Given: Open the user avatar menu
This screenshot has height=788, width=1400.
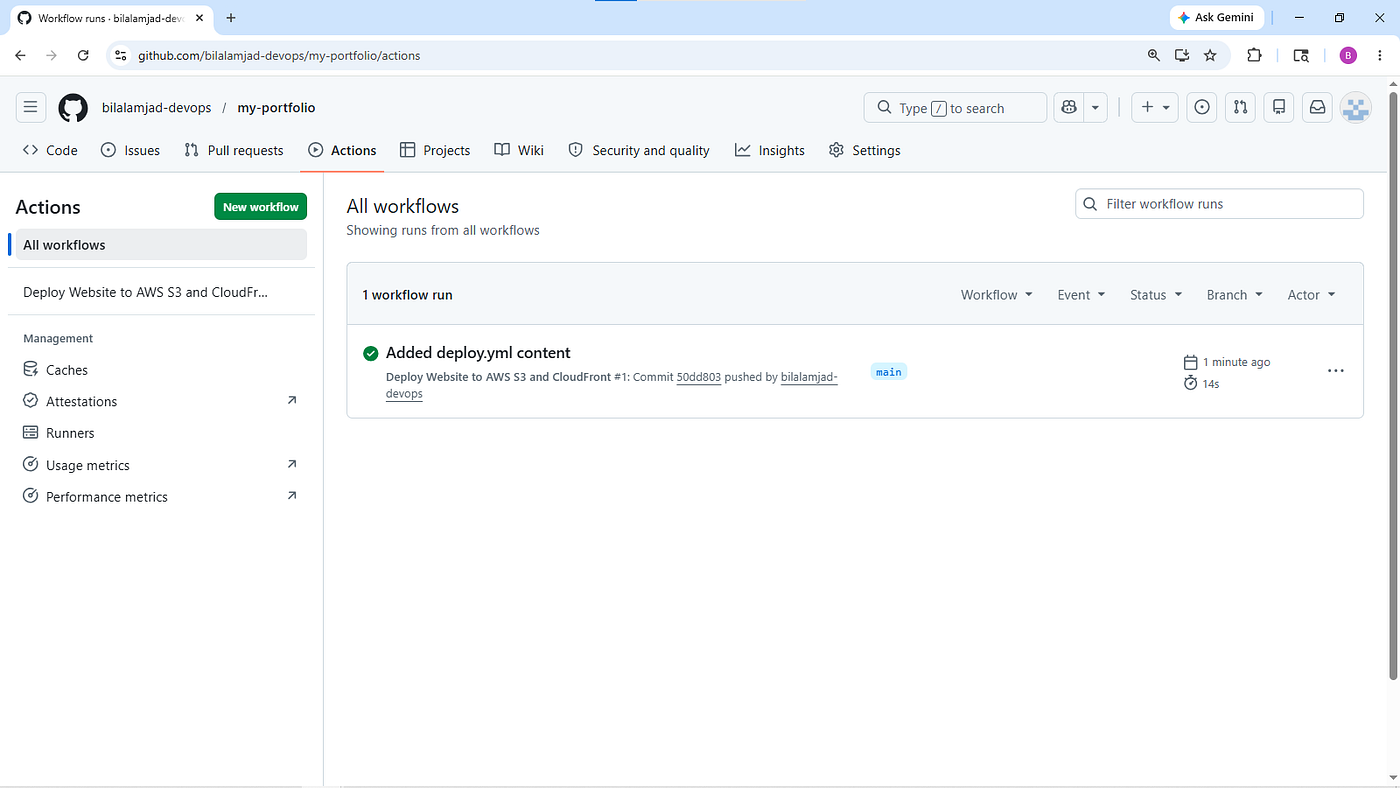Looking at the screenshot, I should [1355, 108].
